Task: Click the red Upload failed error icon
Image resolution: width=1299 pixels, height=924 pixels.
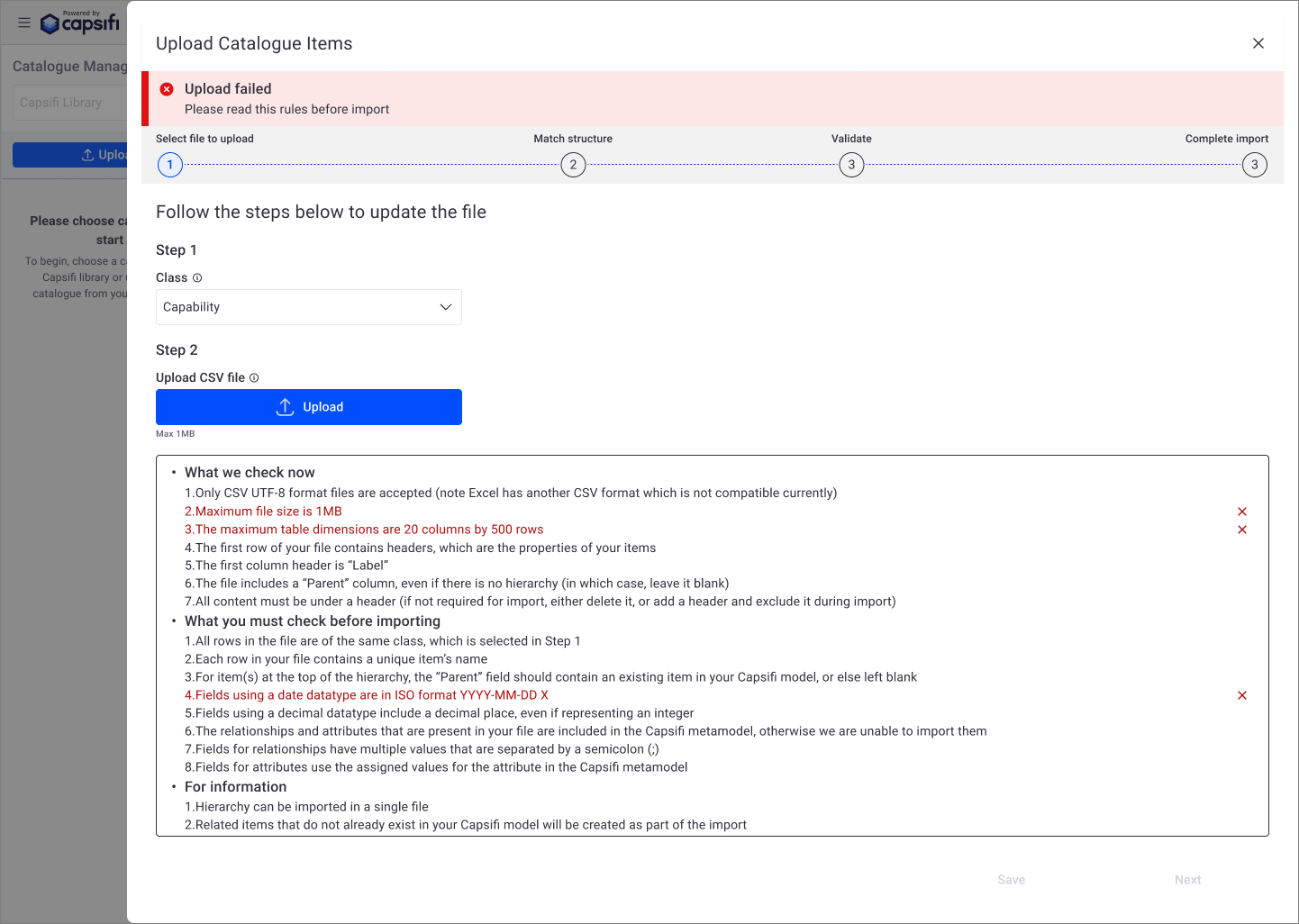Action: (x=167, y=89)
